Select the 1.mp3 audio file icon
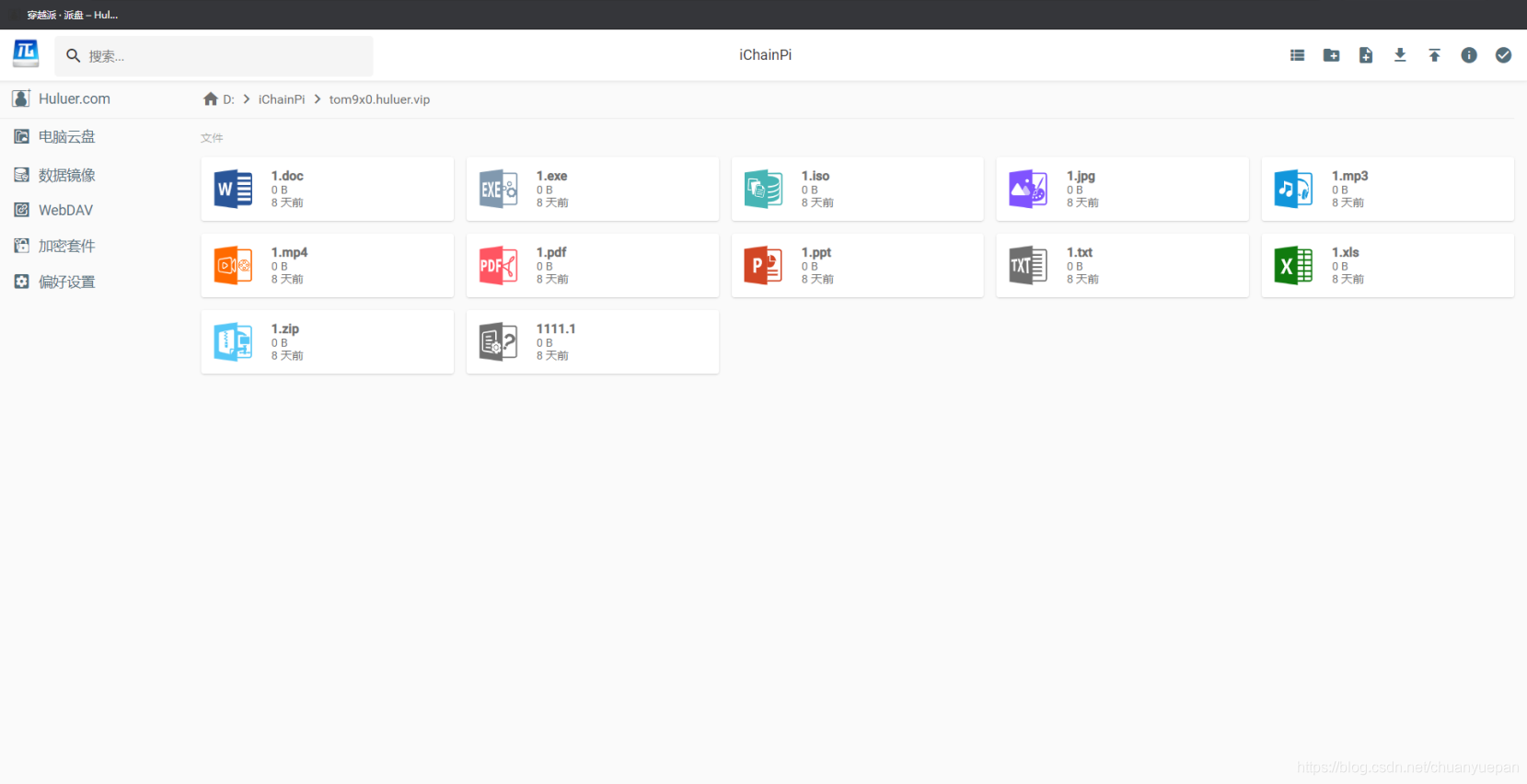Image resolution: width=1527 pixels, height=784 pixels. point(1293,189)
